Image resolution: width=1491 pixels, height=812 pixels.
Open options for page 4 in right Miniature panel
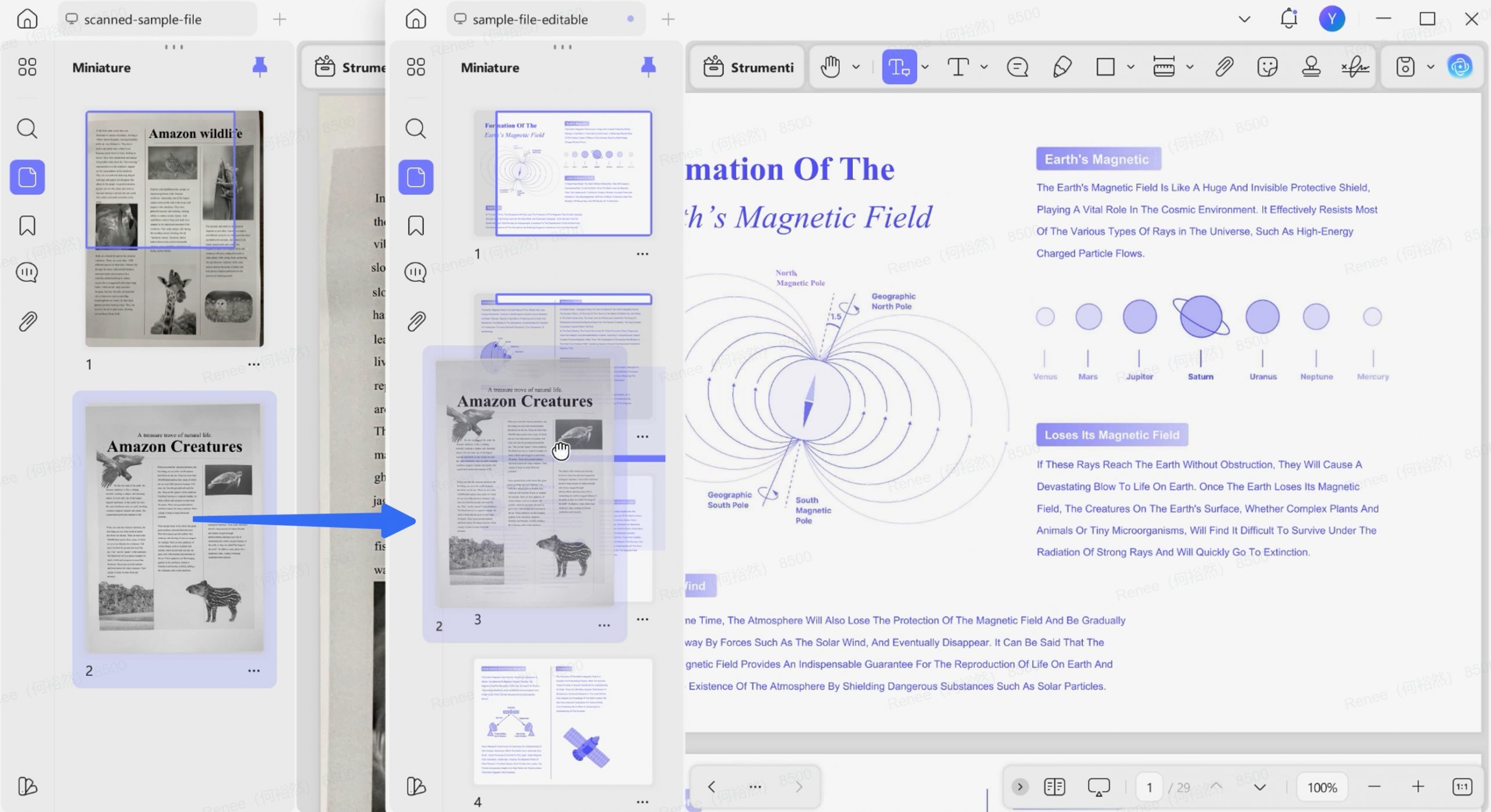[642, 802]
